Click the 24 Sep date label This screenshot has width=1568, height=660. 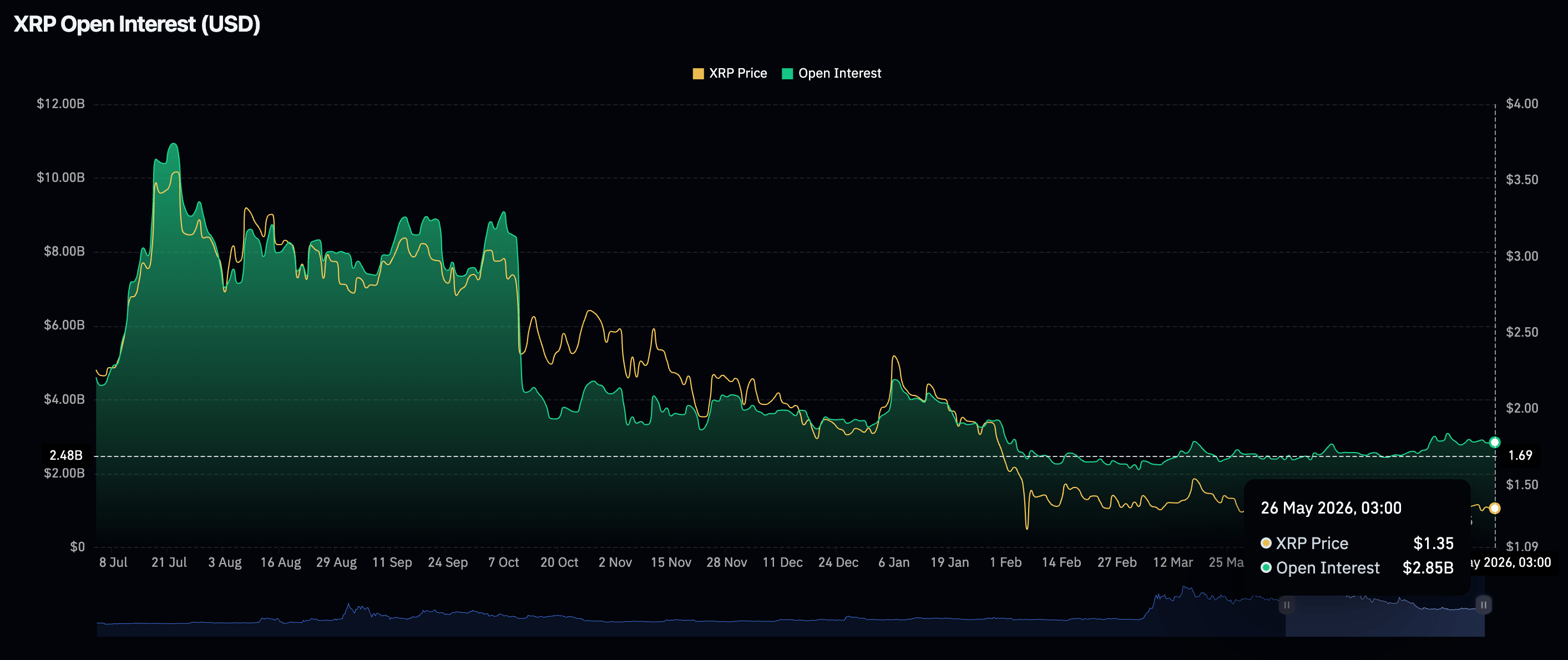tap(448, 562)
